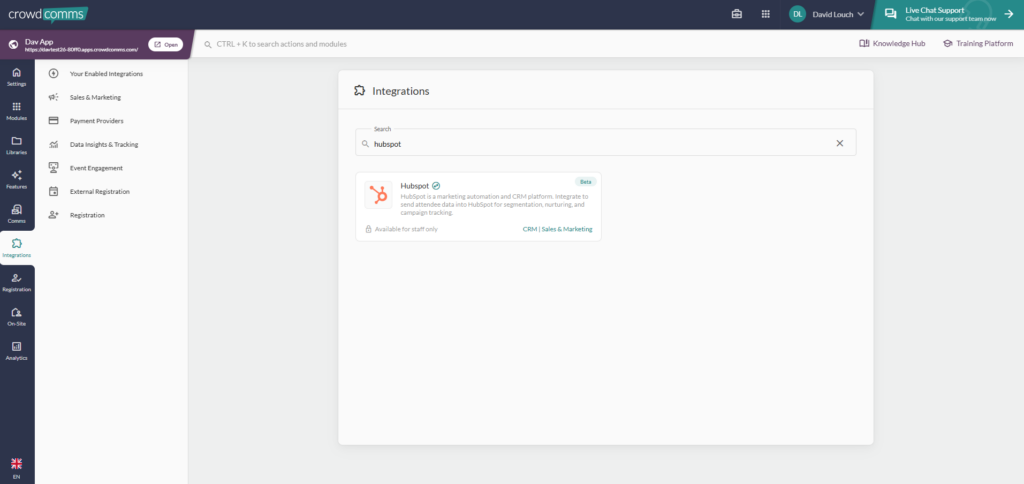Click the integrations search input field

pos(600,143)
